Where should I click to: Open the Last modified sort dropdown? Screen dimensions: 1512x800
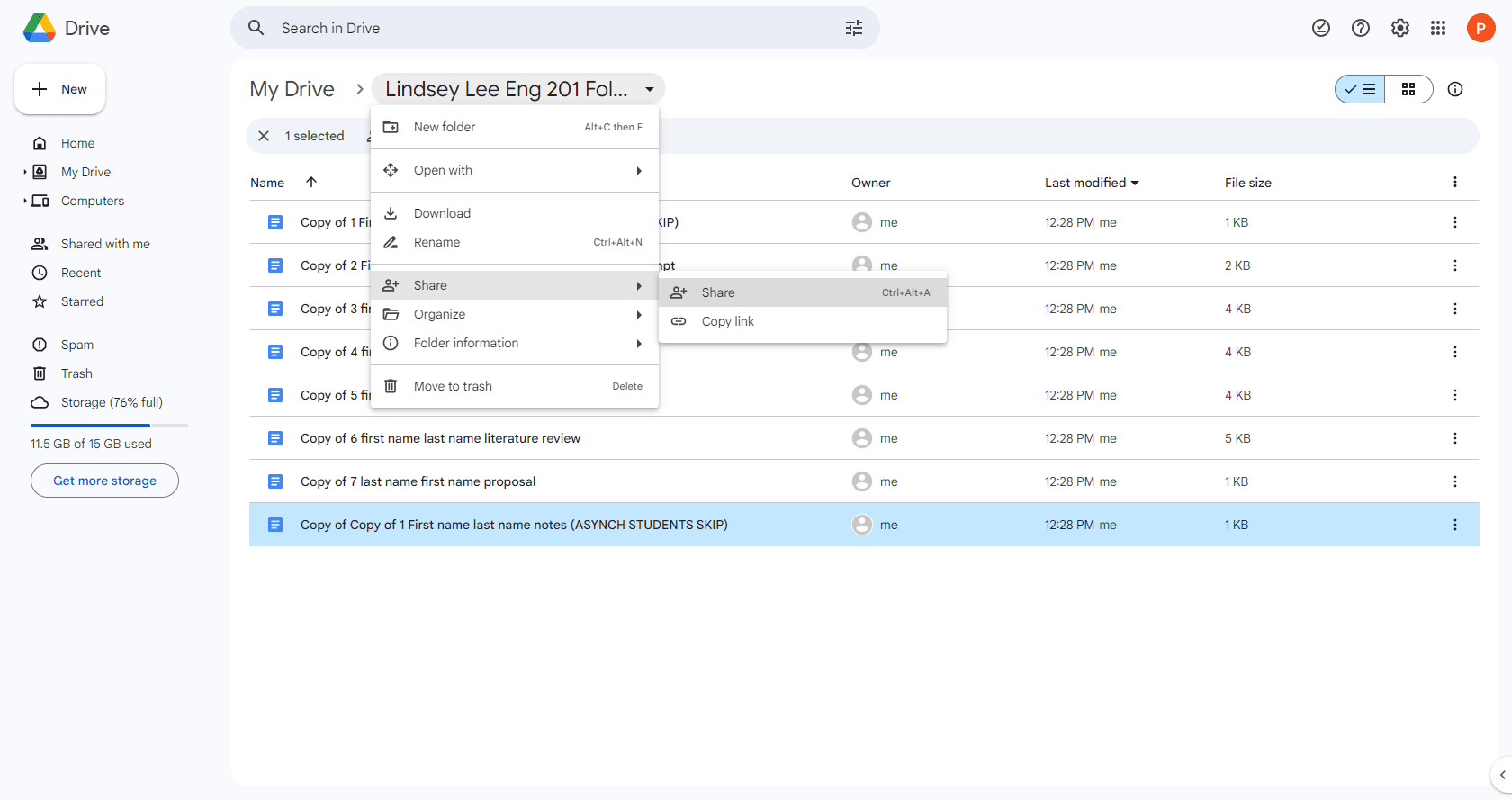tap(1092, 183)
